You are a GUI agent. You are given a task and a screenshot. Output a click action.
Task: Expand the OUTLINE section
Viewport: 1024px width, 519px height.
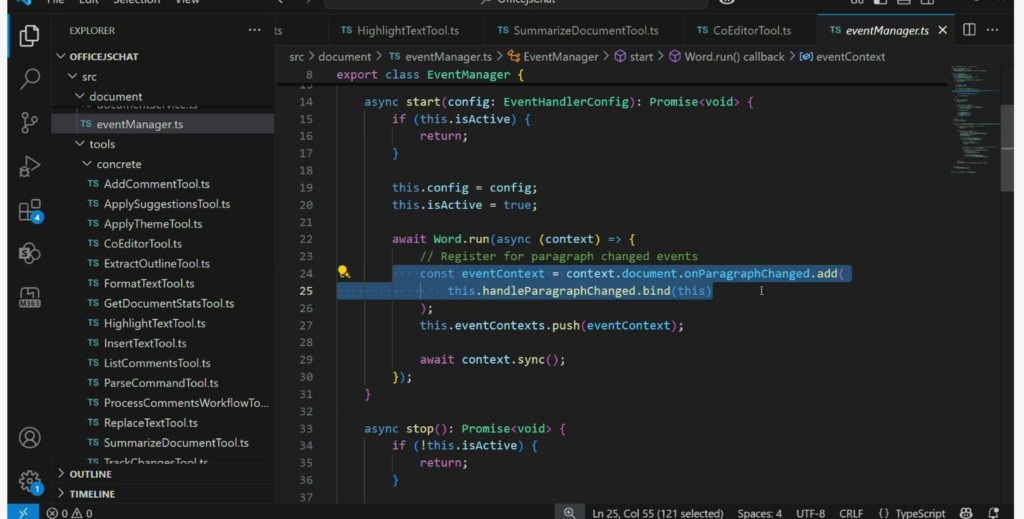90,474
